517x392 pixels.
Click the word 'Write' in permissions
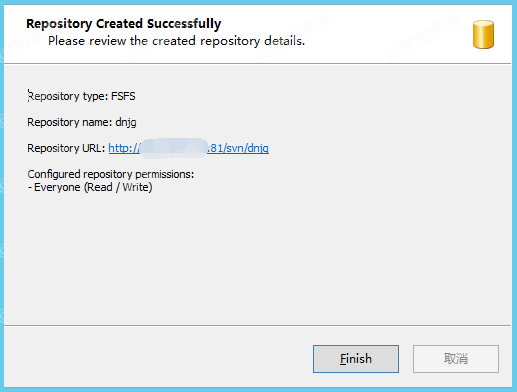pos(135,187)
